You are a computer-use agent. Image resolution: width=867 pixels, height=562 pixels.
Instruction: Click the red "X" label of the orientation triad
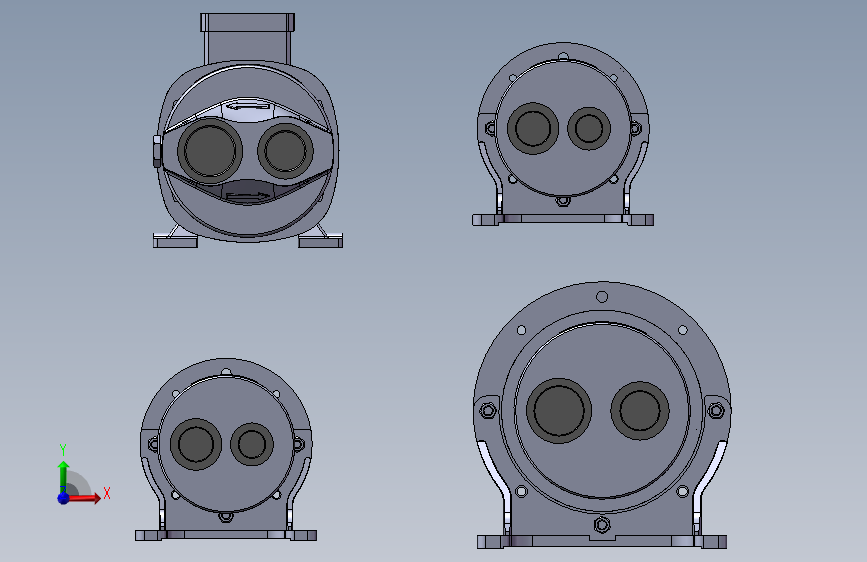click(107, 493)
